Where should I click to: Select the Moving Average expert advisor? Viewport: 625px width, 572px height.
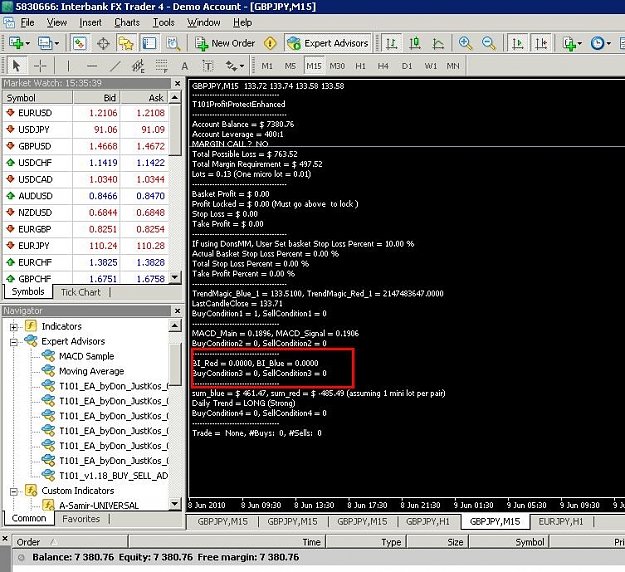click(x=91, y=371)
